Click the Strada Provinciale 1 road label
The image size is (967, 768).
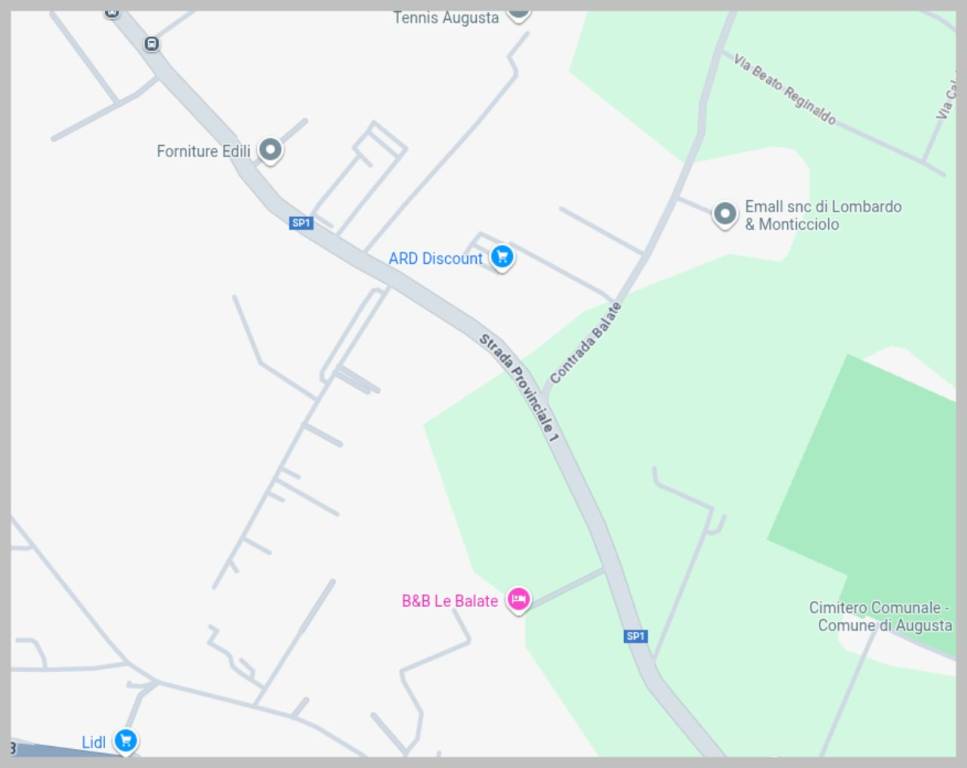coord(519,387)
